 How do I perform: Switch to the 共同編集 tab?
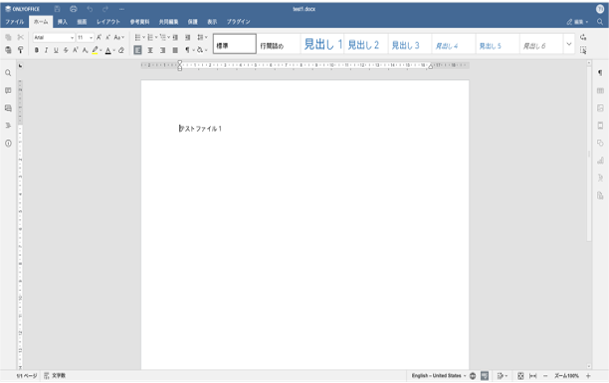169,22
